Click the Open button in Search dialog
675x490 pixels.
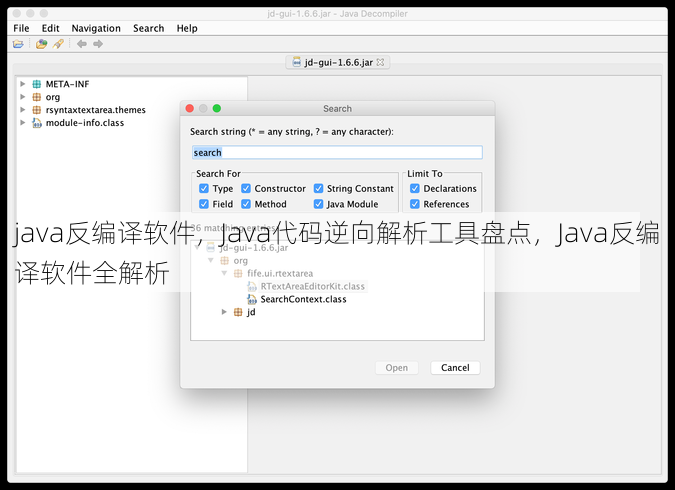pyautogui.click(x=396, y=368)
